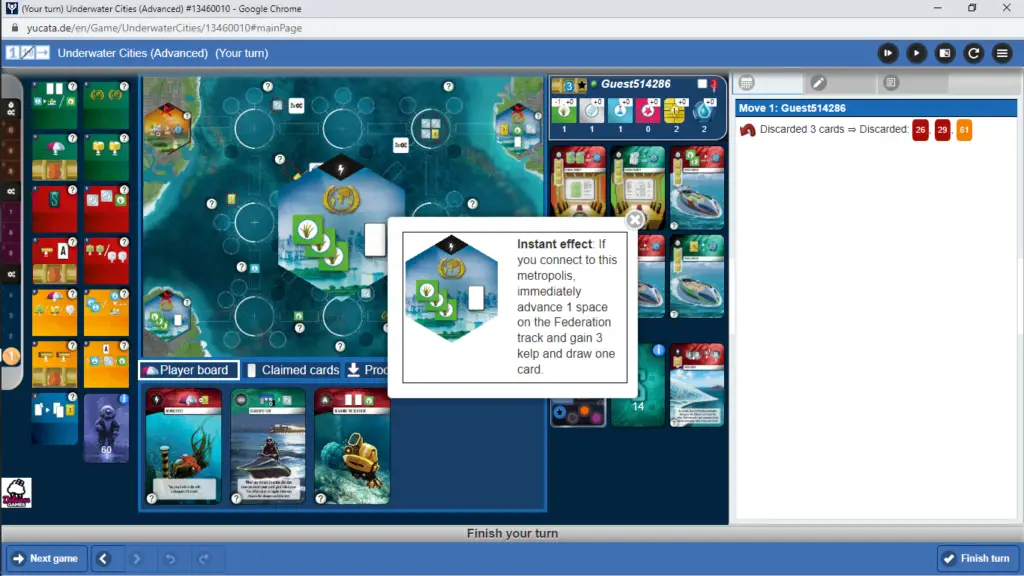This screenshot has height=576, width=1024.
Task: Select the red seabed creature hand card
Action: 184,446
